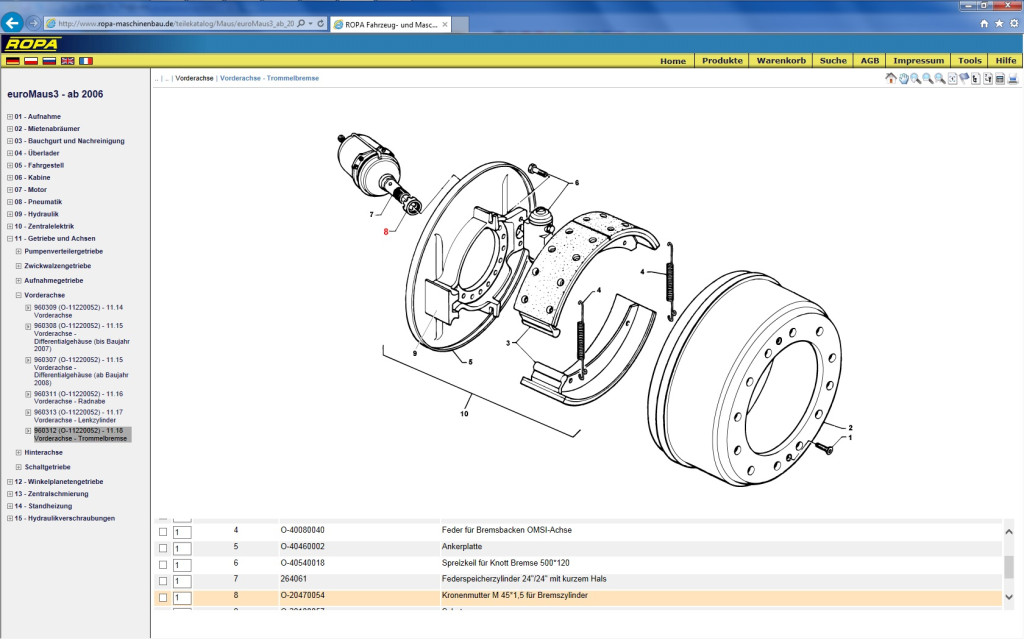Switch language with the French flag
Viewport: 1024px width, 640px height.
86,61
